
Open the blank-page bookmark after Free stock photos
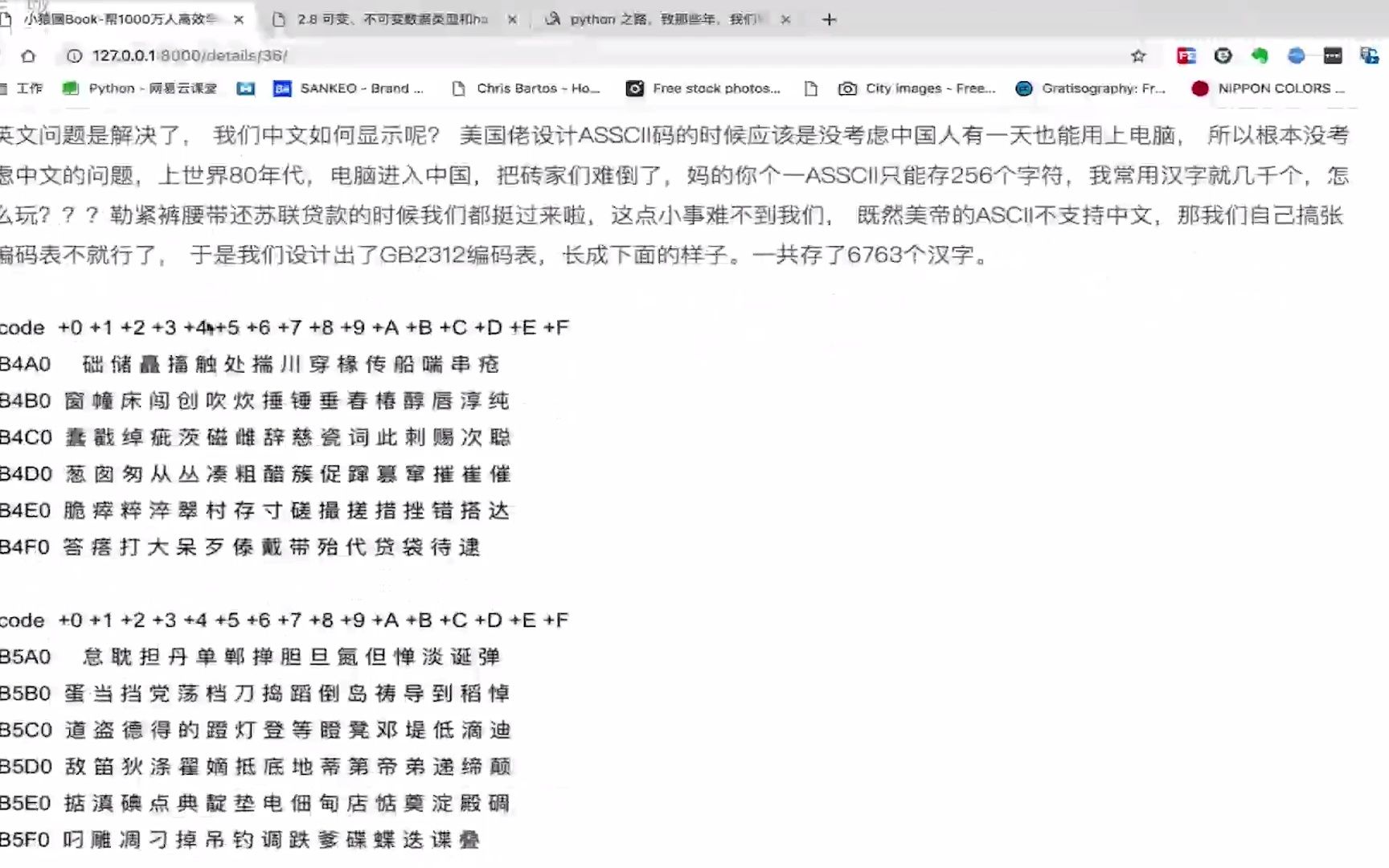tap(811, 88)
